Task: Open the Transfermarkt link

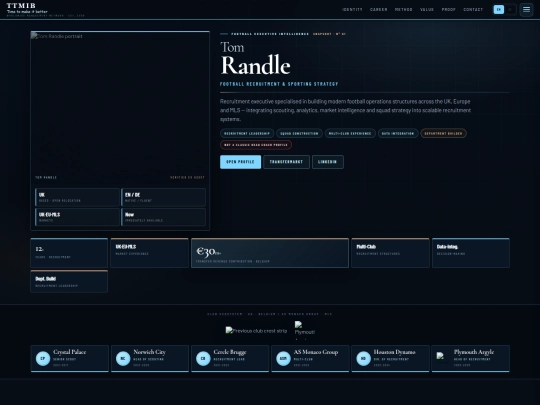Action: click(286, 162)
